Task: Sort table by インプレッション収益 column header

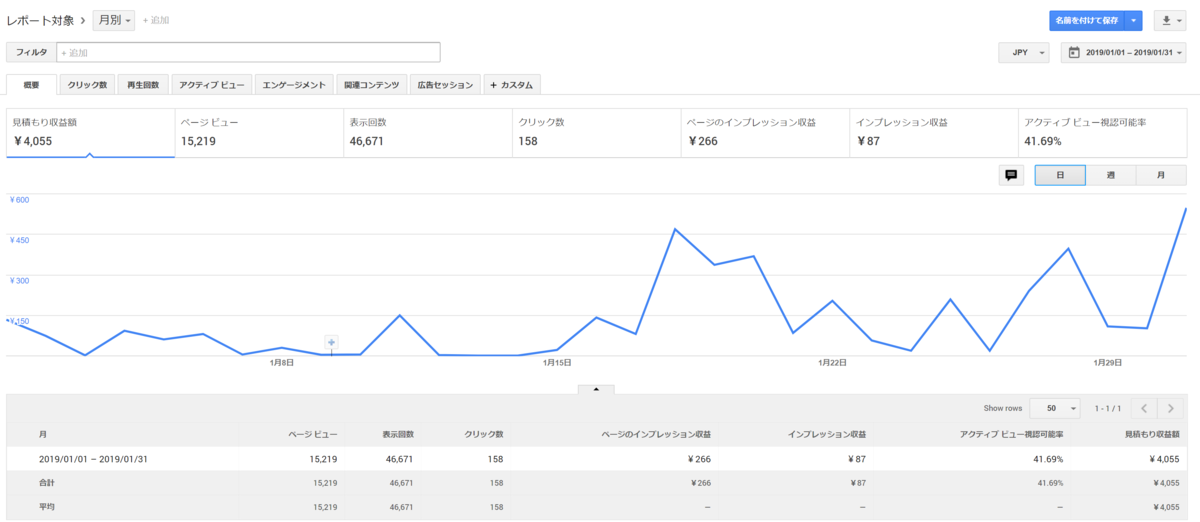Action: 827,435
